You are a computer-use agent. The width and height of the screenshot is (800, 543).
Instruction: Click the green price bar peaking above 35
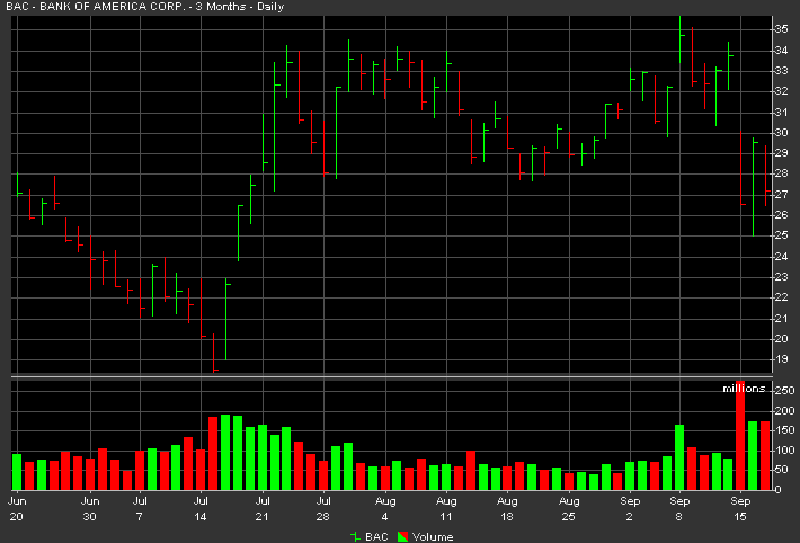[x=680, y=39]
